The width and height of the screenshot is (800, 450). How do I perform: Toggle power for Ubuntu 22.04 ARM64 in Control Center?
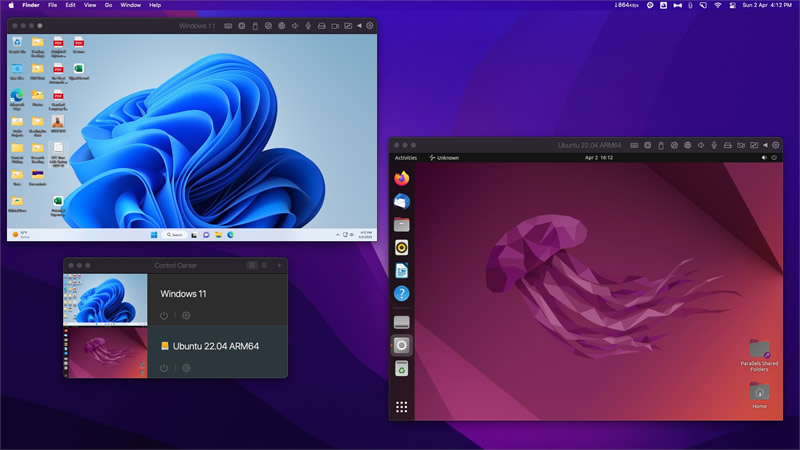pos(164,368)
